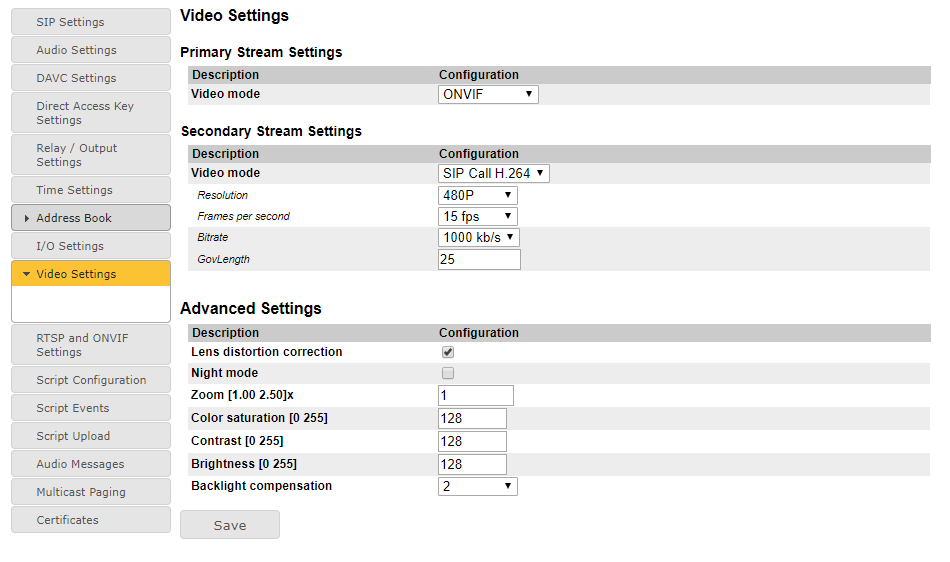Change the Frames per second dropdown
This screenshot has width=950, height=562.
[x=478, y=216]
